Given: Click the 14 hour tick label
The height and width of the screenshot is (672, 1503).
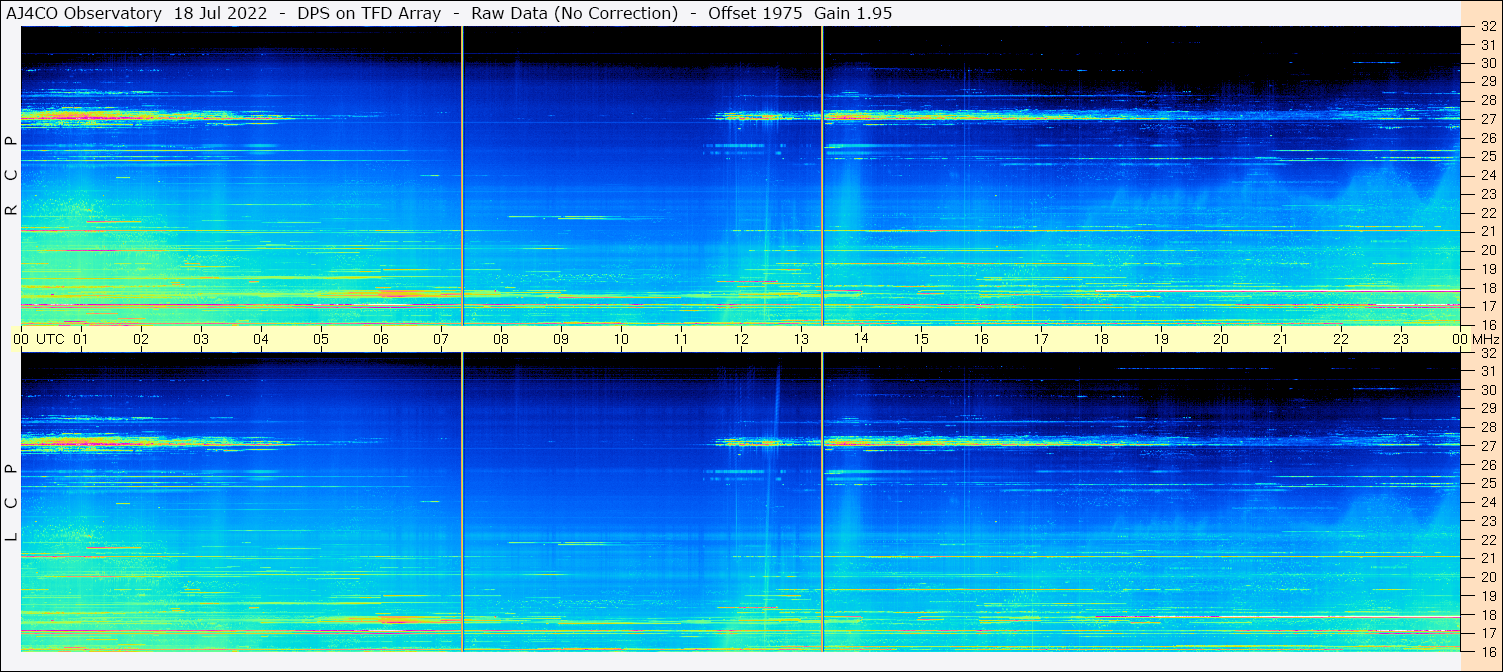Looking at the screenshot, I should pos(861,339).
